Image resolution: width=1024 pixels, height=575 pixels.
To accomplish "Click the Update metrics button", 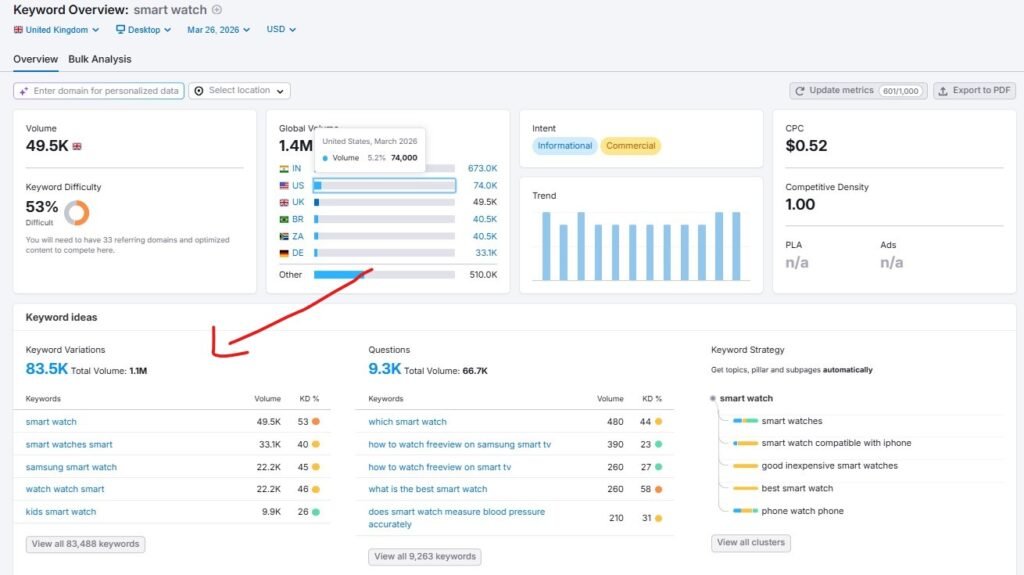I will (x=858, y=91).
